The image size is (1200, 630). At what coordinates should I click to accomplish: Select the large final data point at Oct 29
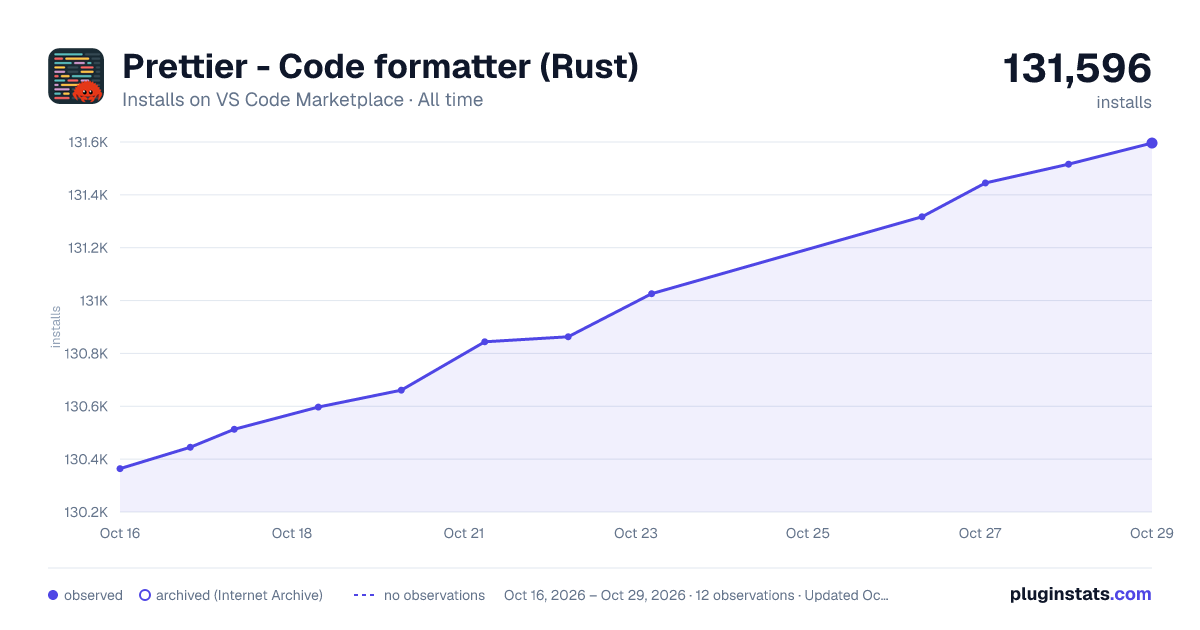(x=1152, y=143)
